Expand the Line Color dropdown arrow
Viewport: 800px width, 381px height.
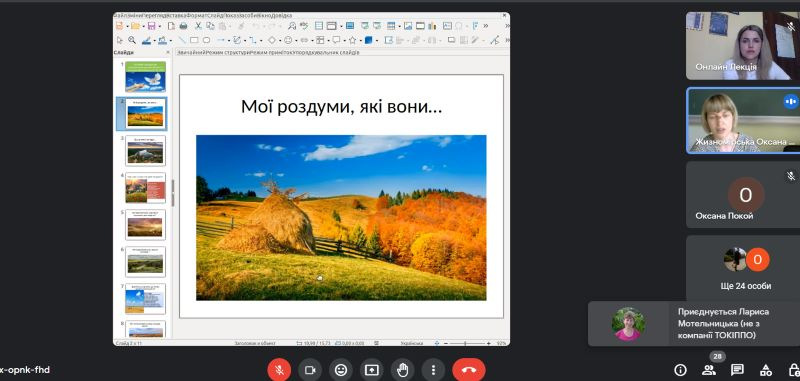point(155,41)
